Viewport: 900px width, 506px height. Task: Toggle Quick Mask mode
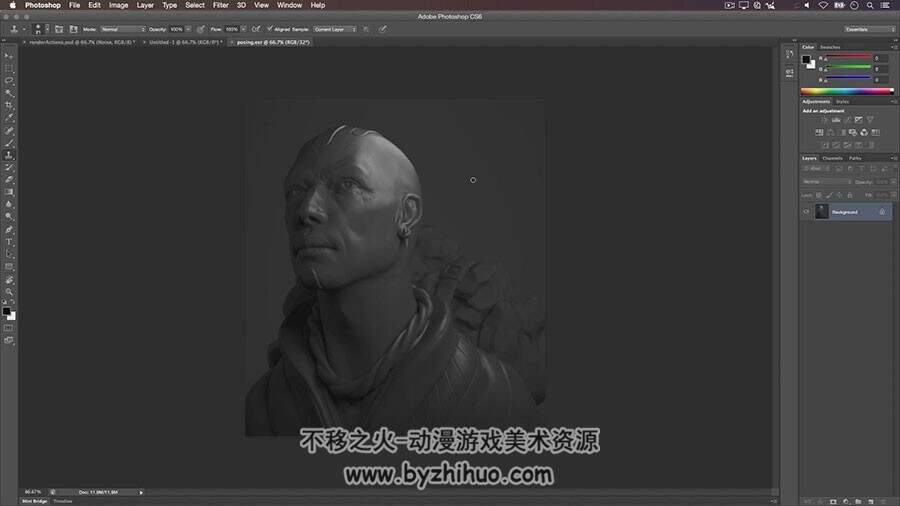[9, 328]
